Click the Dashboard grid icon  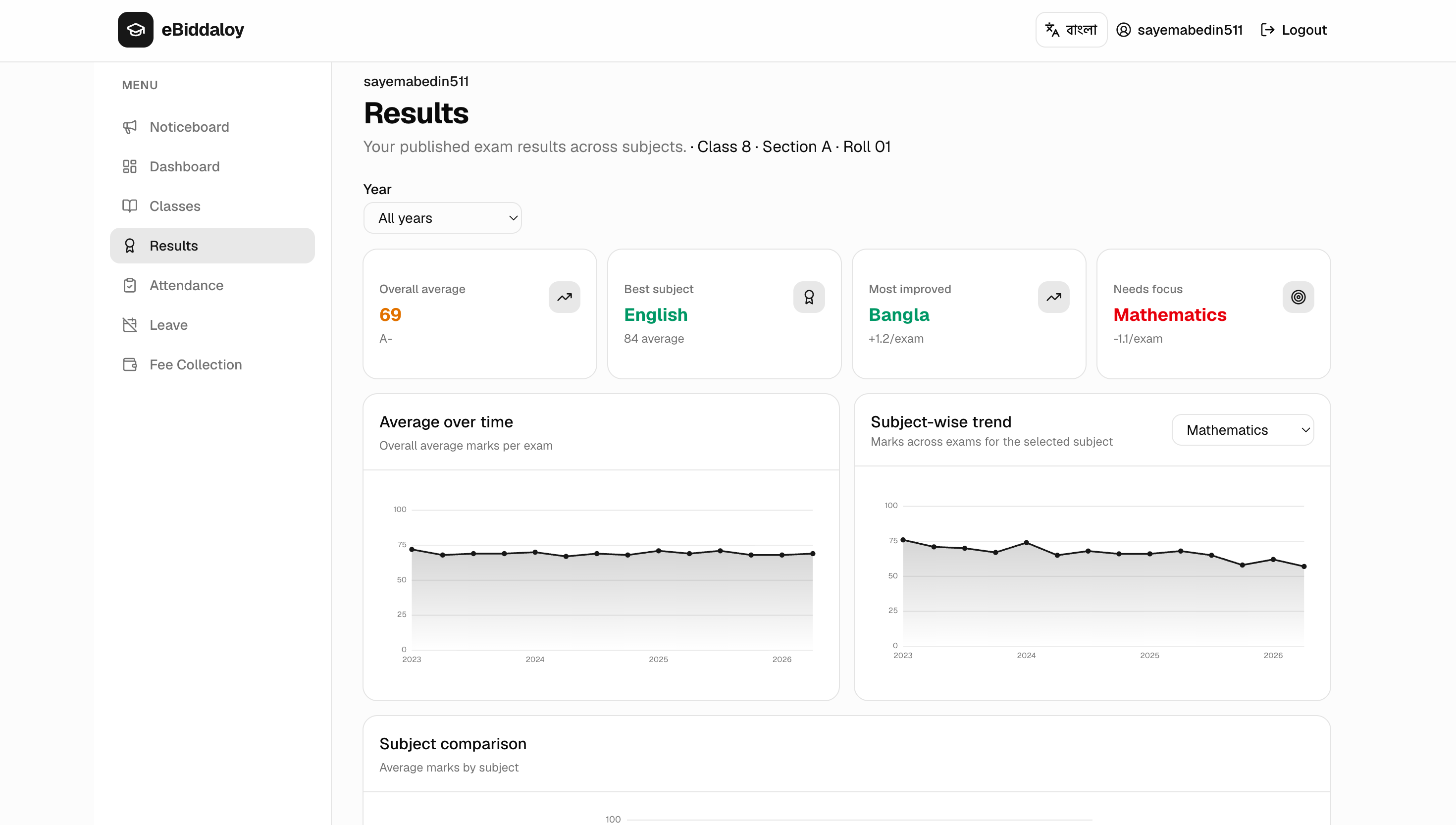pyautogui.click(x=130, y=166)
